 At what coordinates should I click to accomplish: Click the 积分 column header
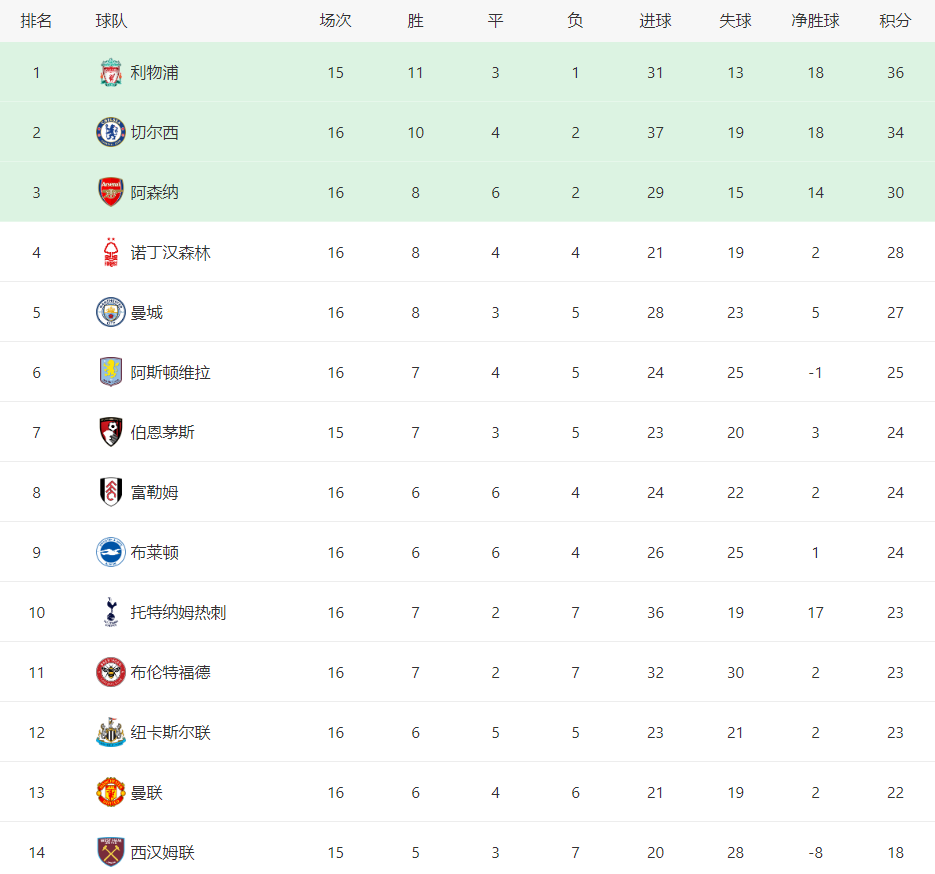[x=895, y=20]
